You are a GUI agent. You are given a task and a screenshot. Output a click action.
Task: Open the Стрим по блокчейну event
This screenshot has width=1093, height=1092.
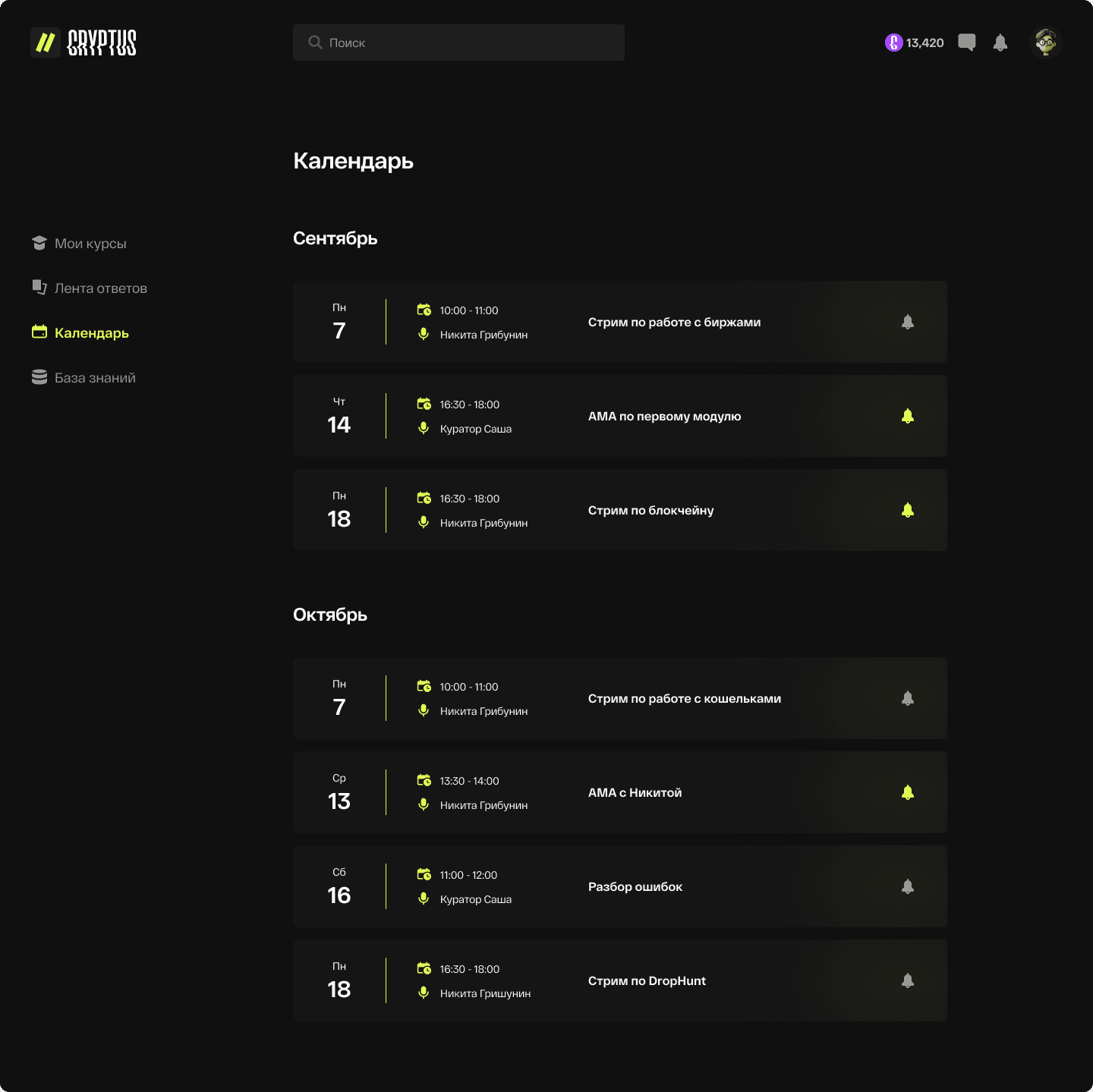click(620, 510)
